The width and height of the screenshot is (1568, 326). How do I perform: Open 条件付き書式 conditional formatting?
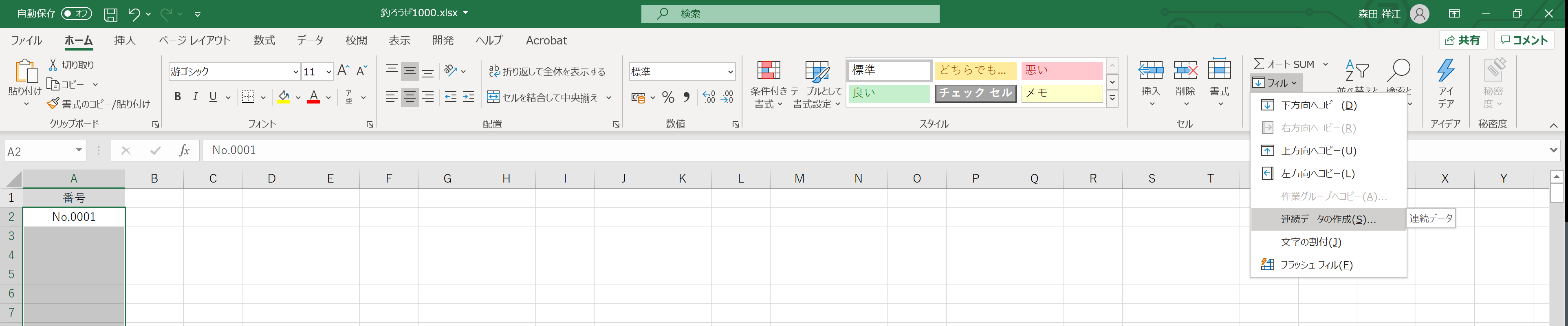pos(769,84)
